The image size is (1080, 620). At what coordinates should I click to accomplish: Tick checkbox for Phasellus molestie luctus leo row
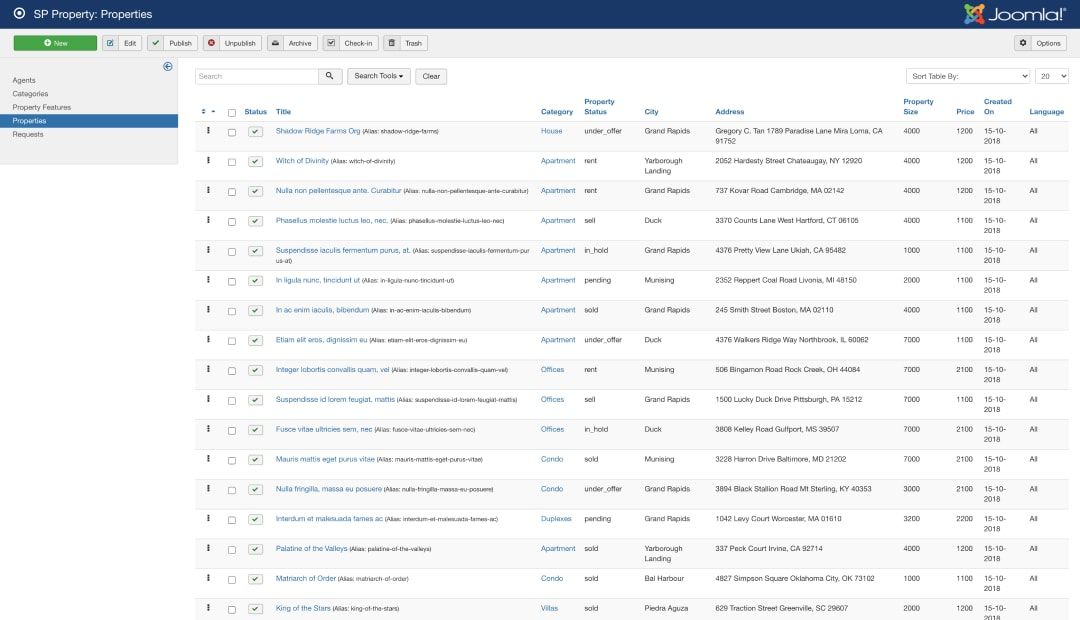pyautogui.click(x=232, y=222)
